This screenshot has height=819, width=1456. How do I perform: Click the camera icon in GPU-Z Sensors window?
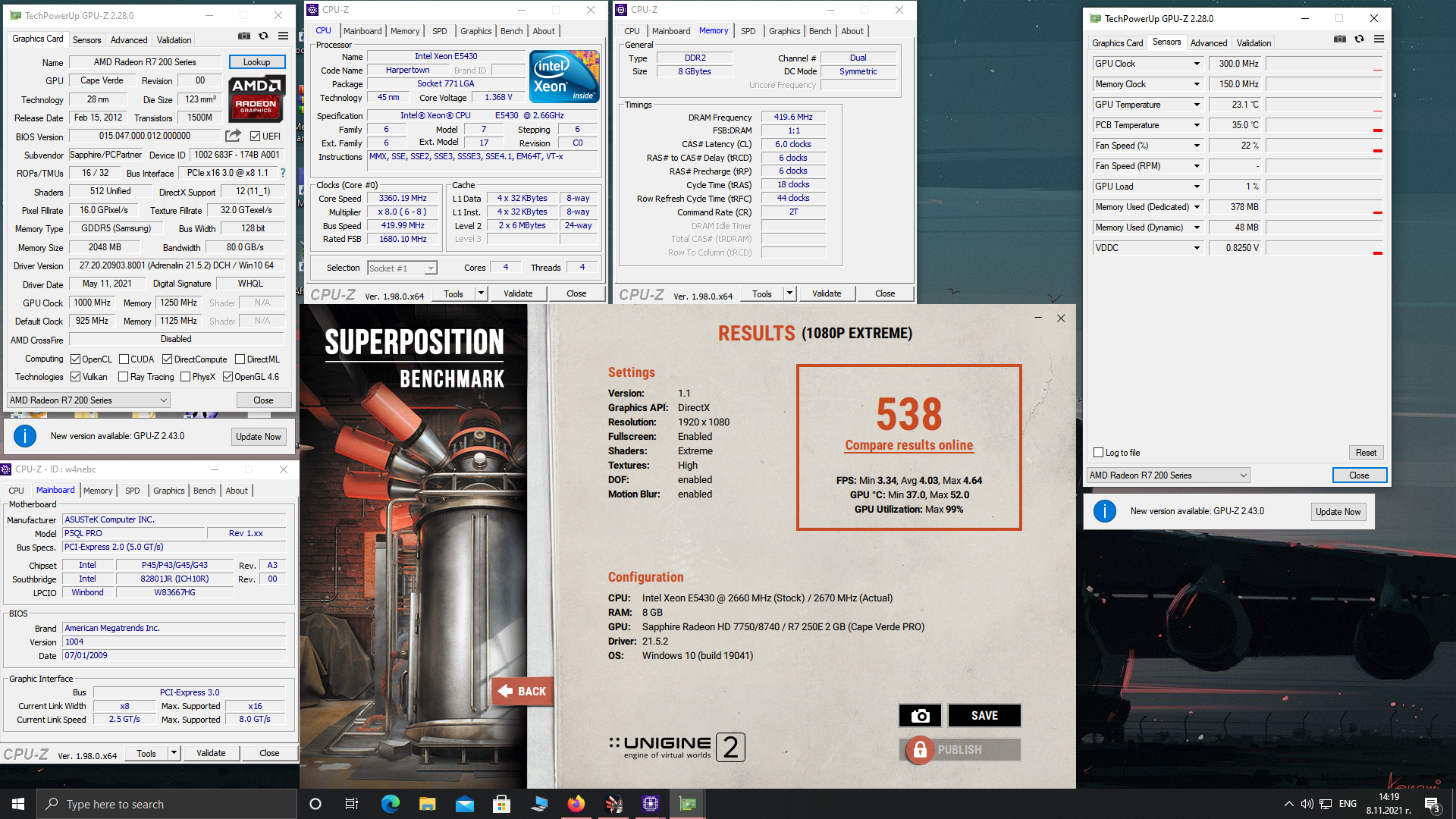pyautogui.click(x=1340, y=39)
